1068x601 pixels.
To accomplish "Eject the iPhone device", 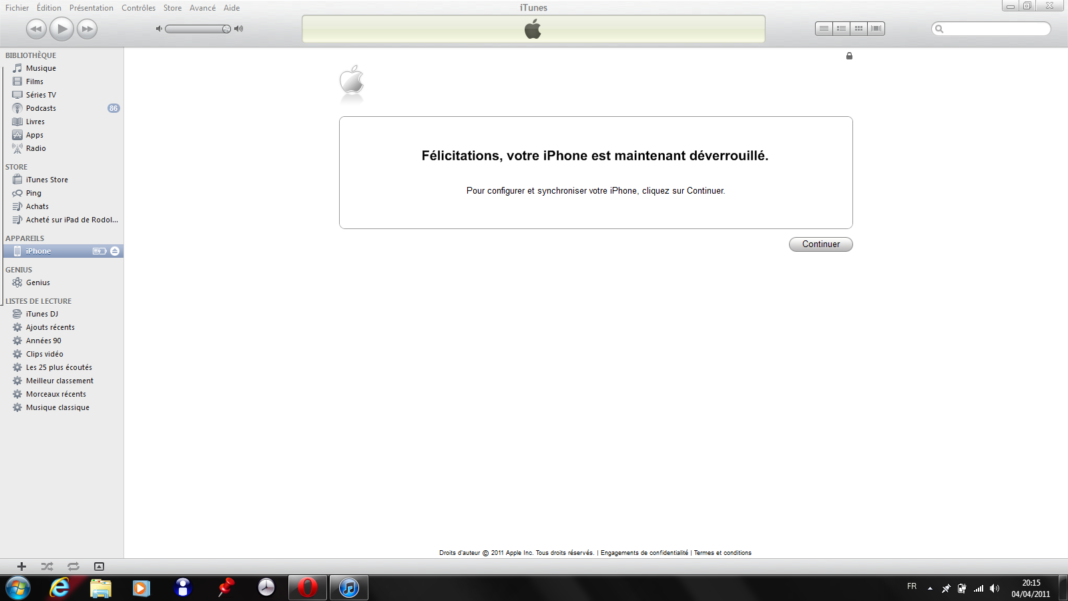I will coord(114,251).
